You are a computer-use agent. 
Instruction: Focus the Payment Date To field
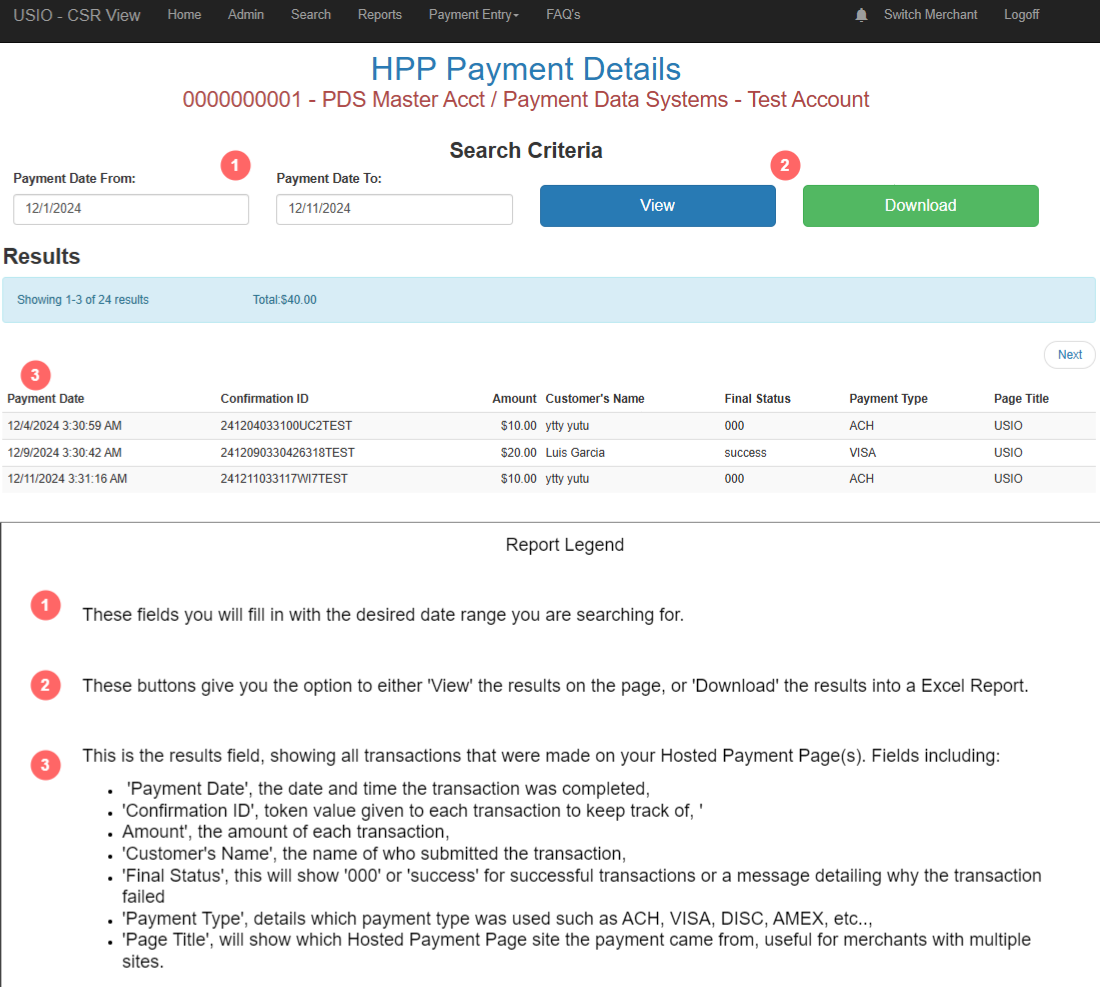tap(394, 209)
